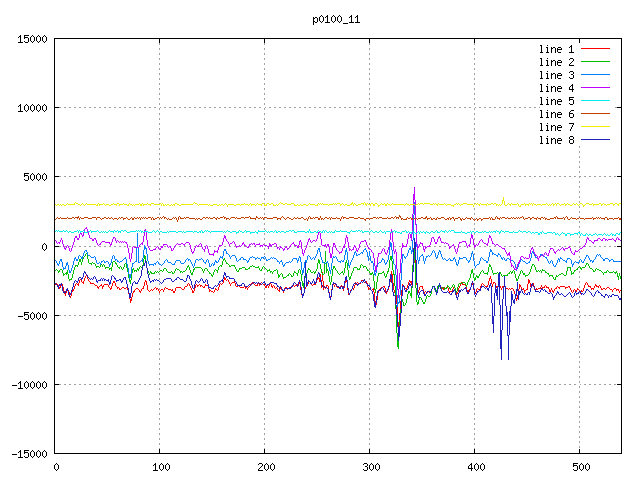Click the -15000 y-axis tick label
Image resolution: width=640 pixels, height=480 pixels.
click(x=29, y=453)
